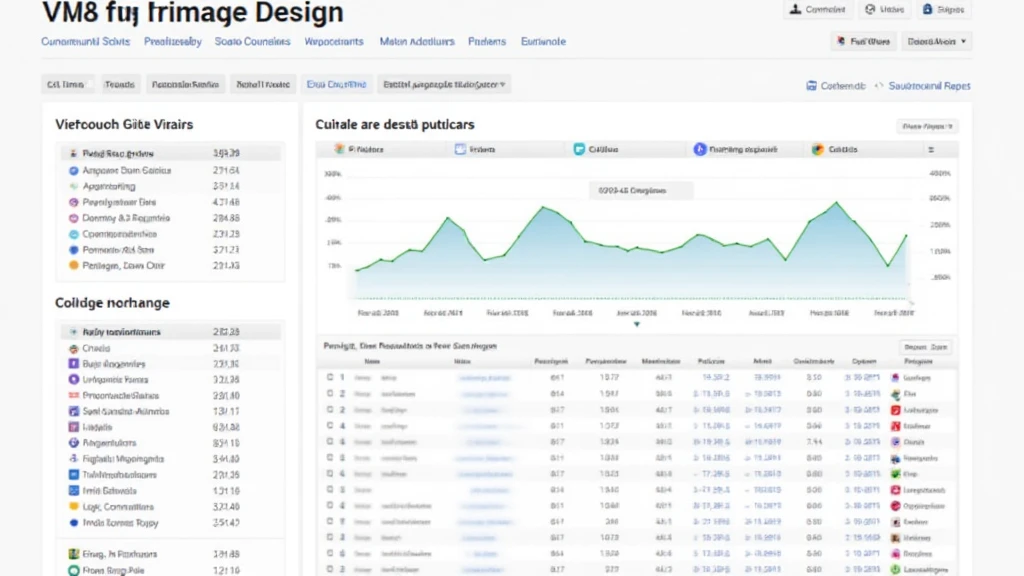Select the blue 'Elua Countine' filter tab
The height and width of the screenshot is (576, 1024).
[x=336, y=85]
